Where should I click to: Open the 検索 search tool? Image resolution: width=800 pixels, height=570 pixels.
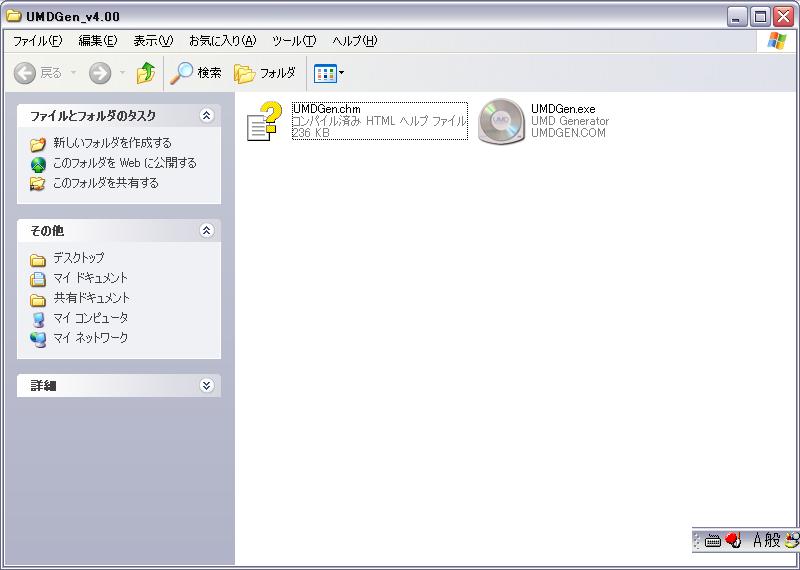(x=196, y=73)
